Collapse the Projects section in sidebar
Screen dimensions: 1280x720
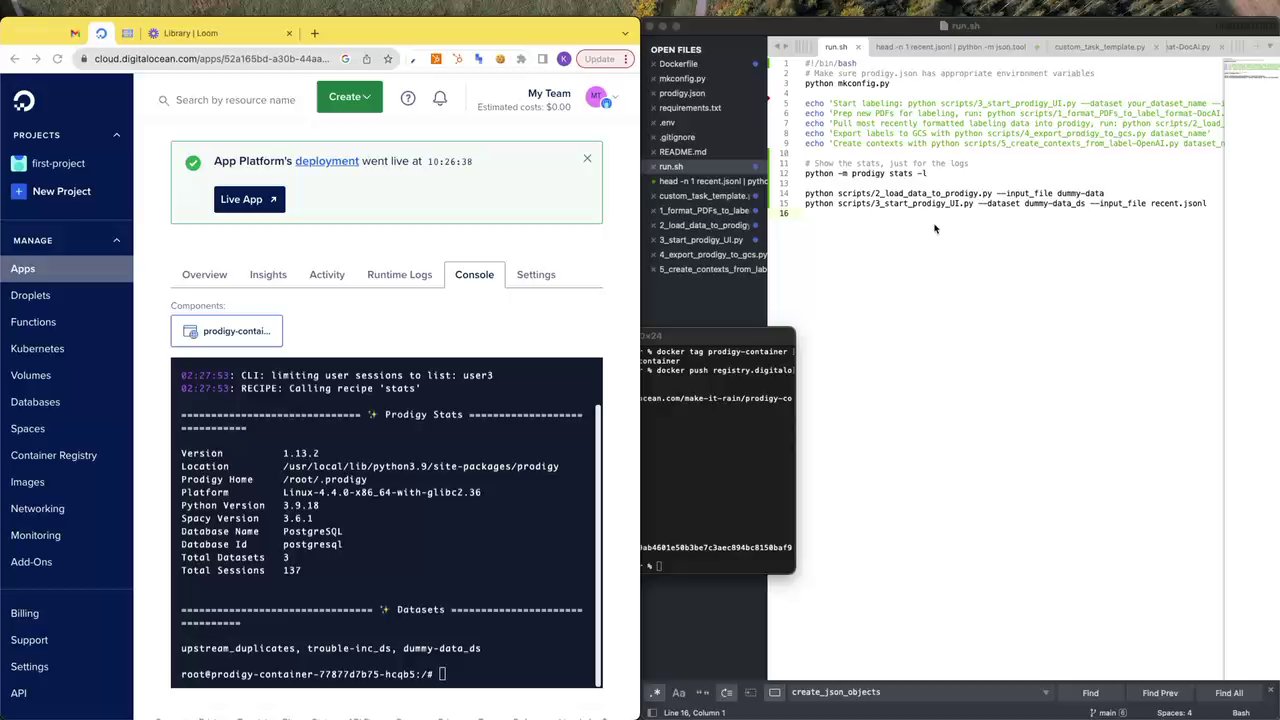(x=116, y=135)
